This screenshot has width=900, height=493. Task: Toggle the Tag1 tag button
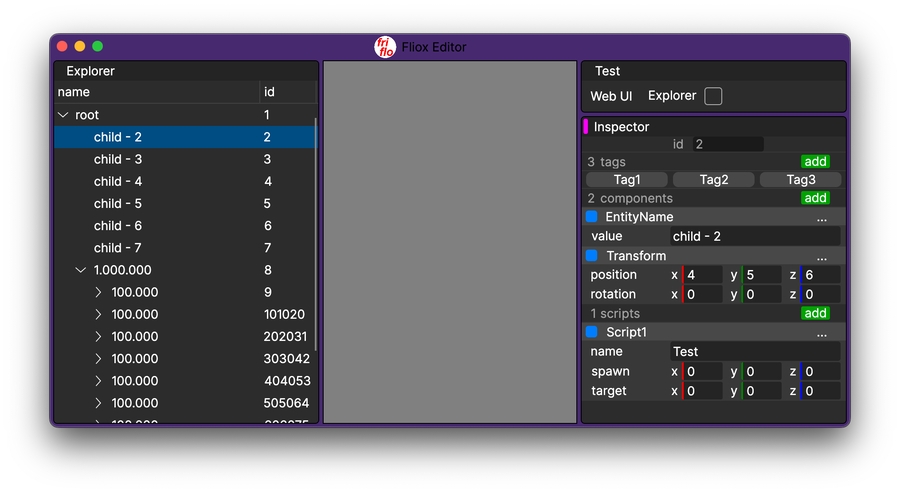tap(627, 180)
